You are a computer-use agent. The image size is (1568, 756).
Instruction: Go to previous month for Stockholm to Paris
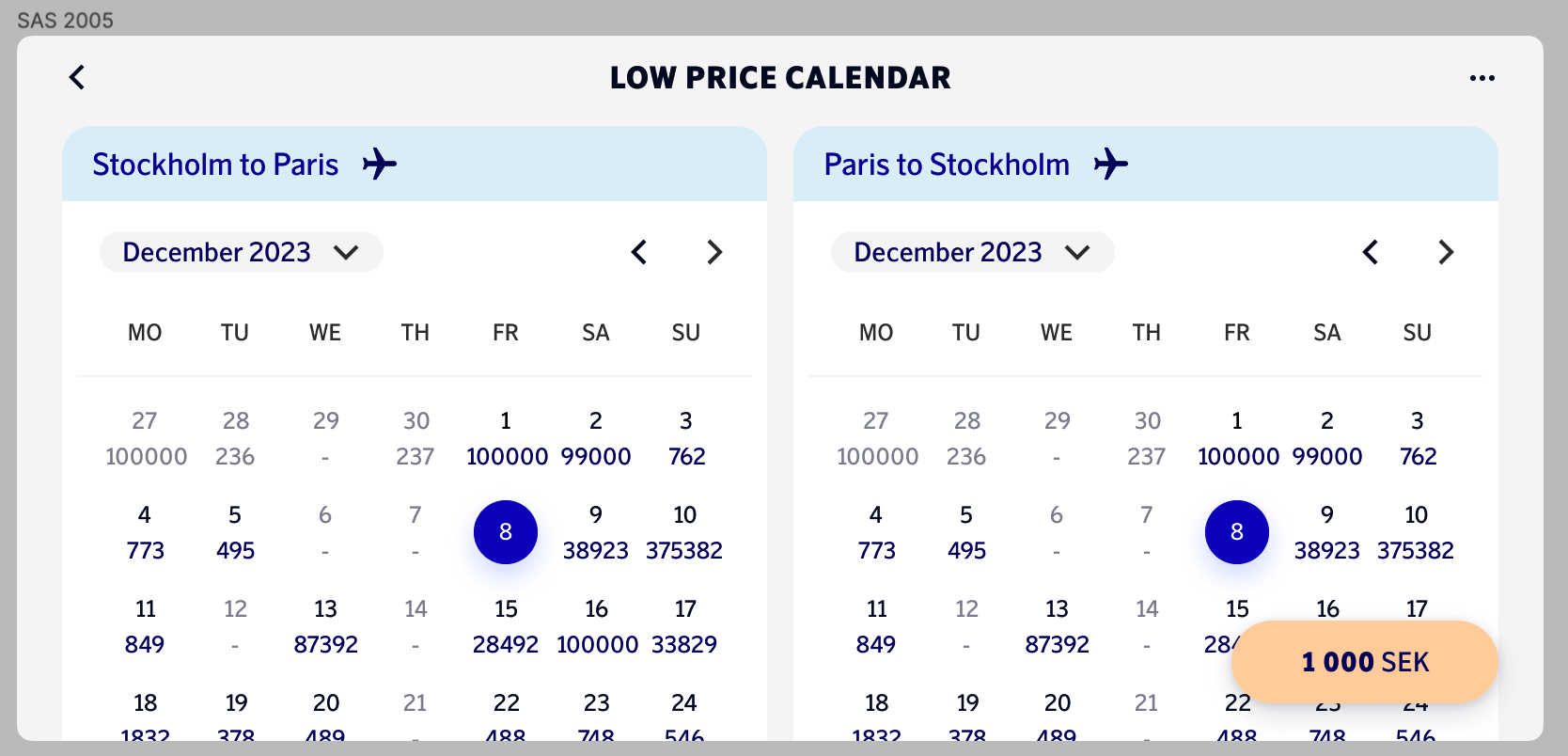point(639,252)
